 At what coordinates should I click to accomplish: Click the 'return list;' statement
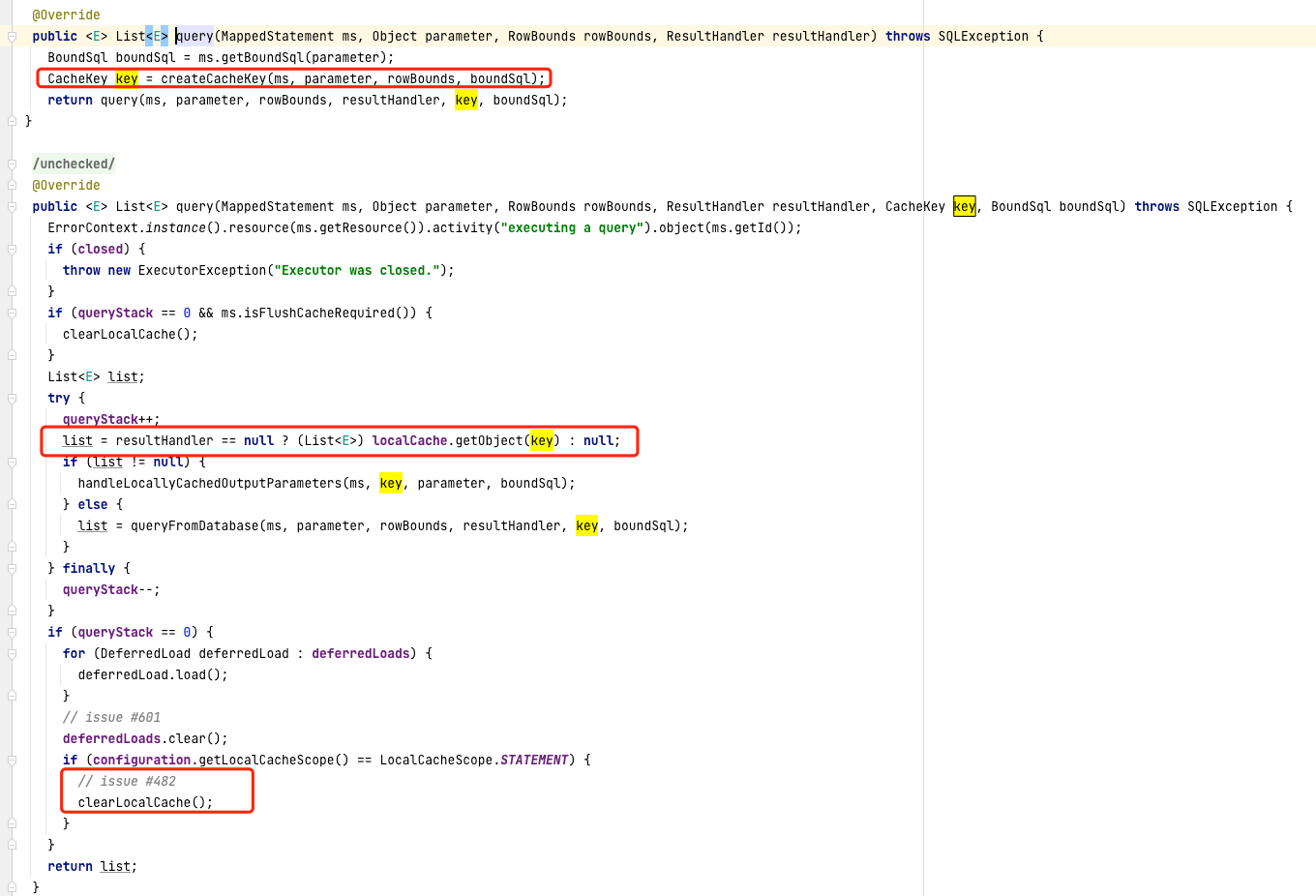click(x=93, y=866)
